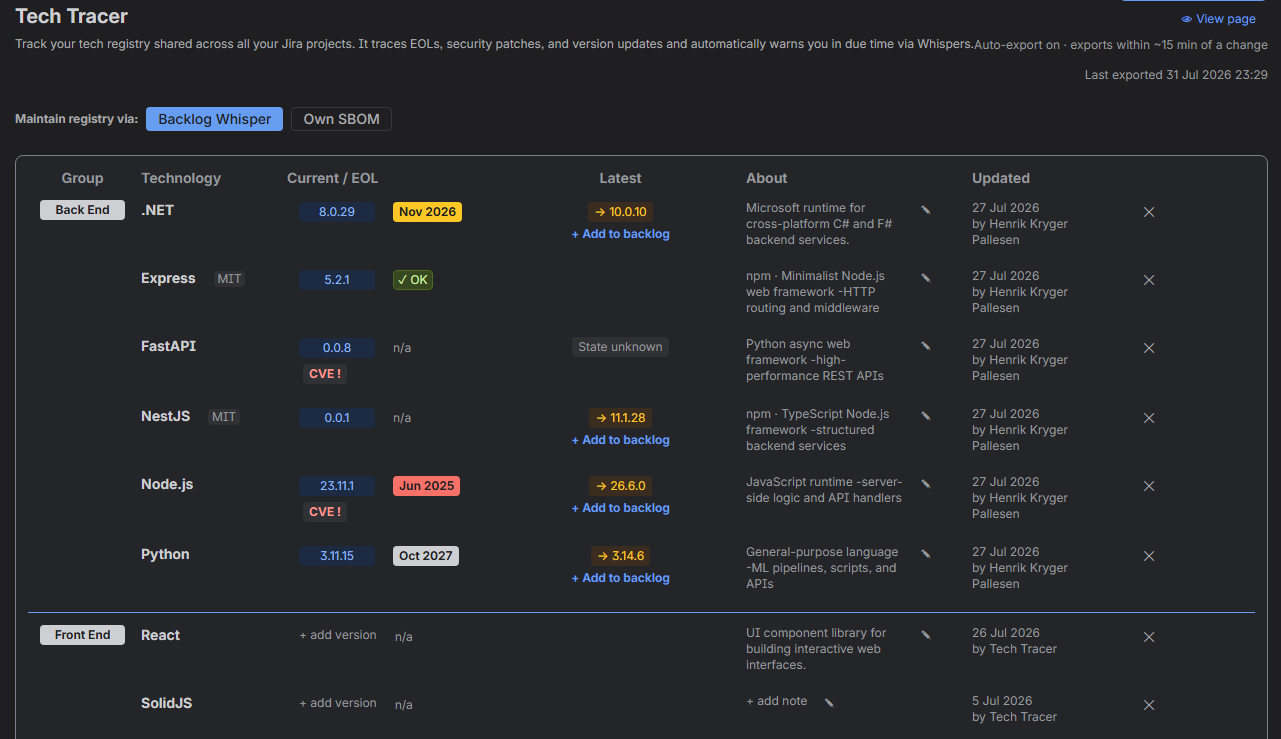Click the FastAPI CVE warning badge
The height and width of the screenshot is (739, 1281).
[x=325, y=374]
